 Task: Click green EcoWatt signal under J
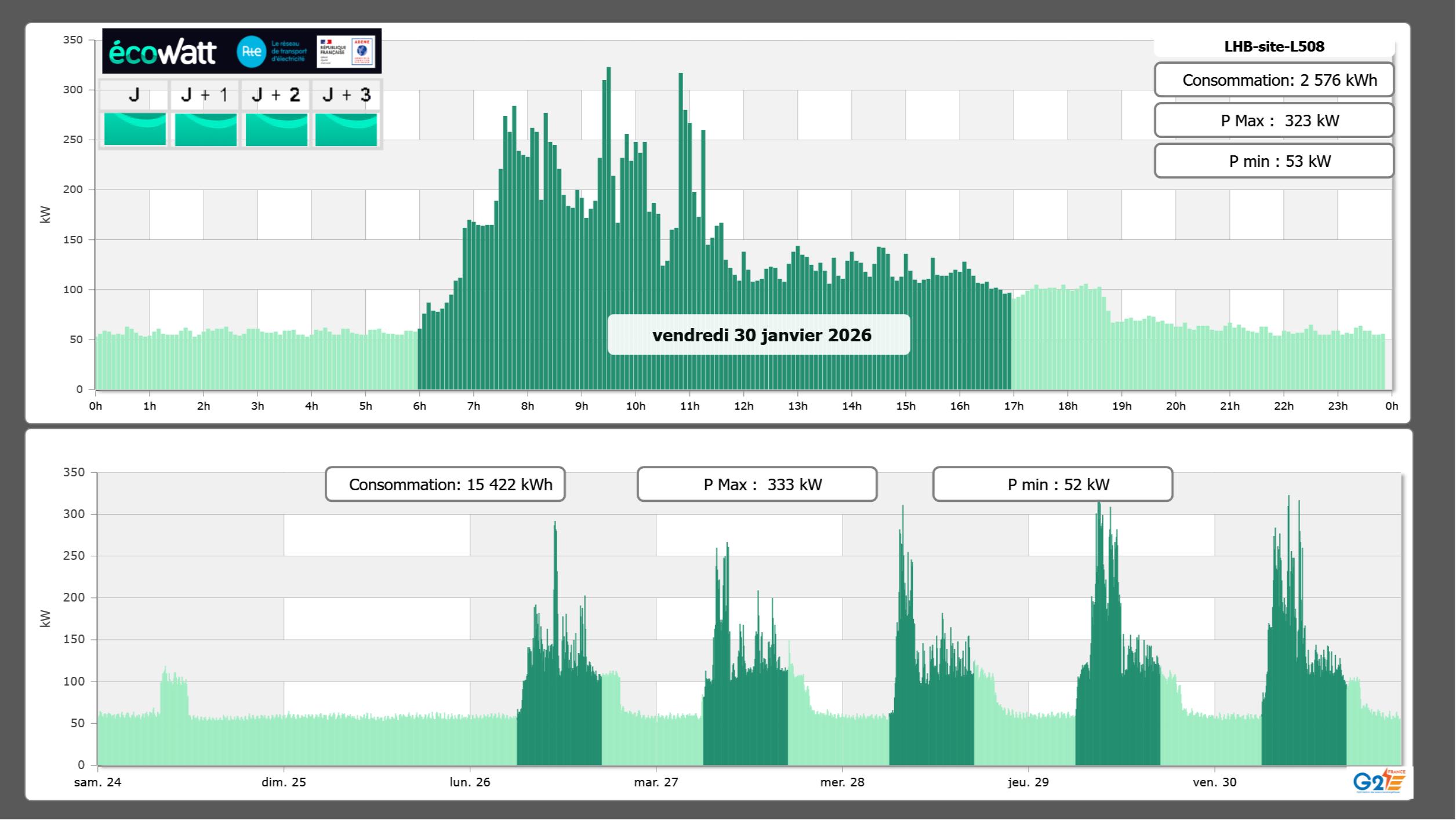pos(135,129)
